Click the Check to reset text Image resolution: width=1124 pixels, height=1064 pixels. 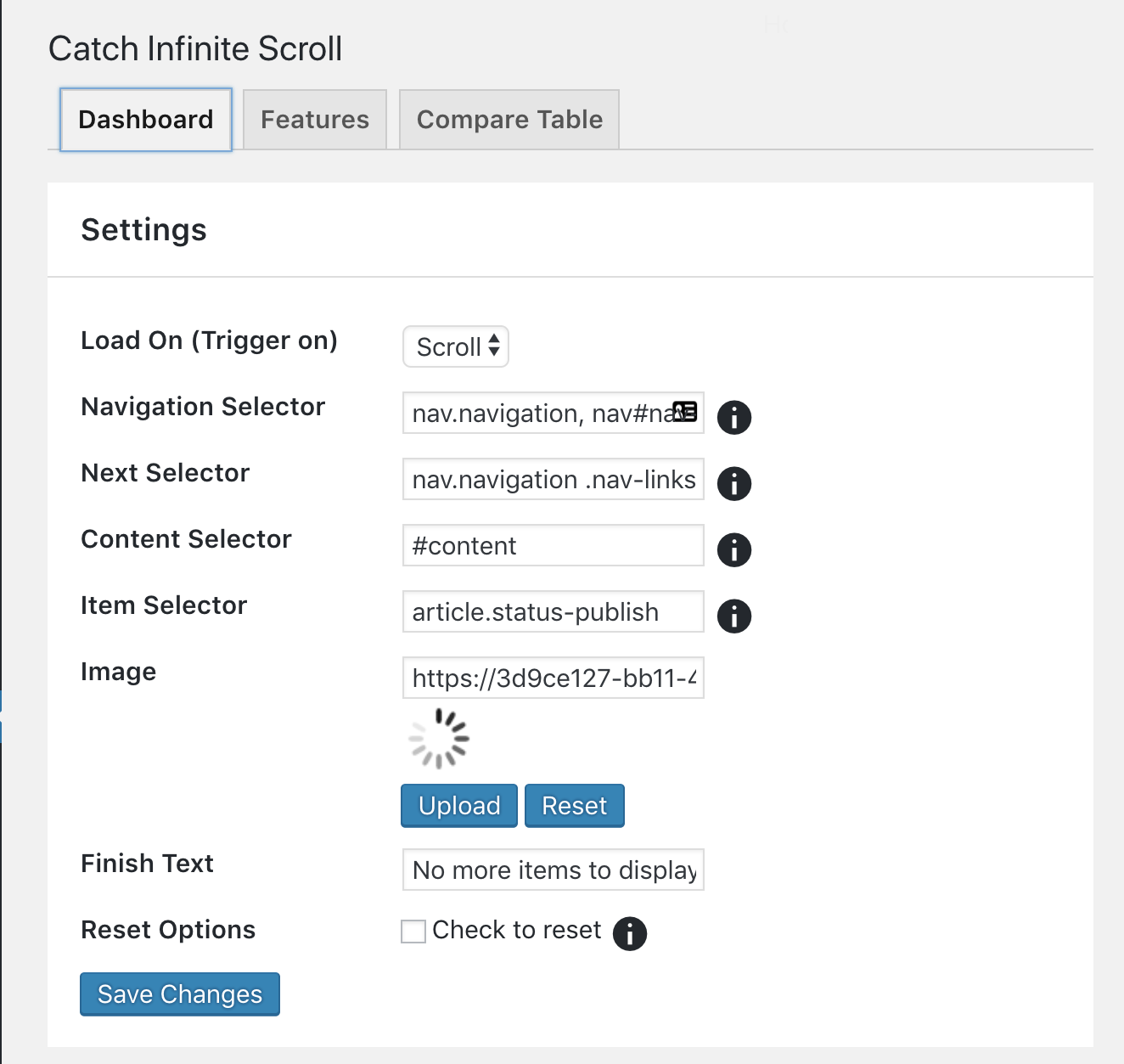[517, 930]
